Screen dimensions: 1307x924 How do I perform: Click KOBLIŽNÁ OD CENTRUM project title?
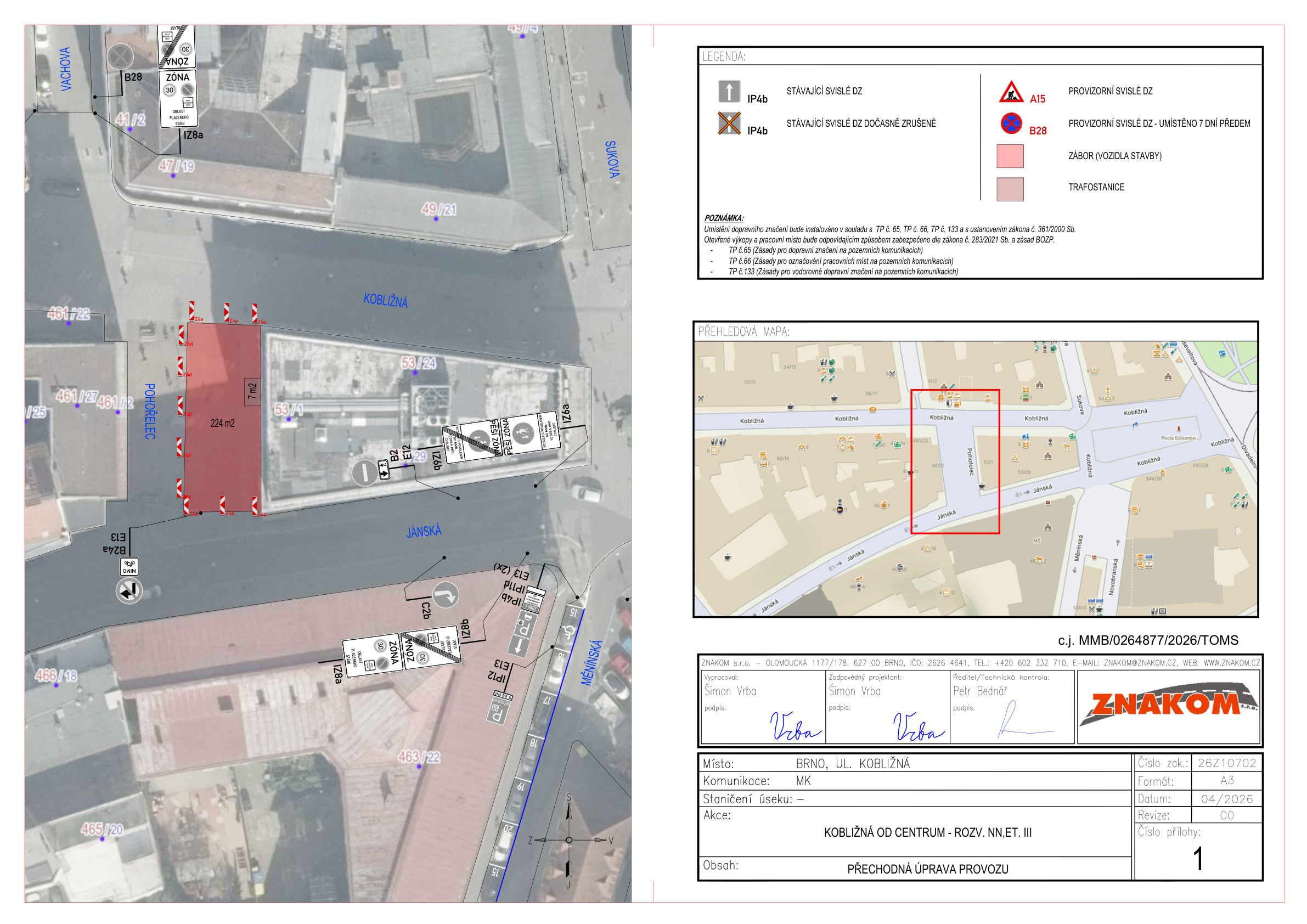[928, 832]
